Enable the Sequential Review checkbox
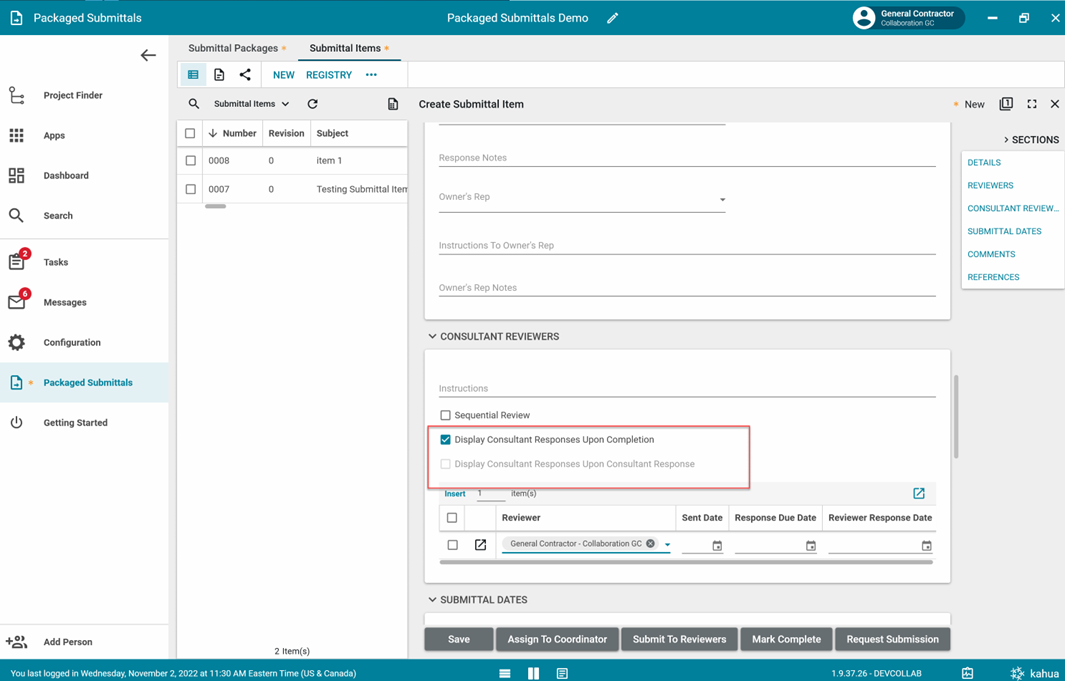This screenshot has width=1065, height=681. coord(445,415)
